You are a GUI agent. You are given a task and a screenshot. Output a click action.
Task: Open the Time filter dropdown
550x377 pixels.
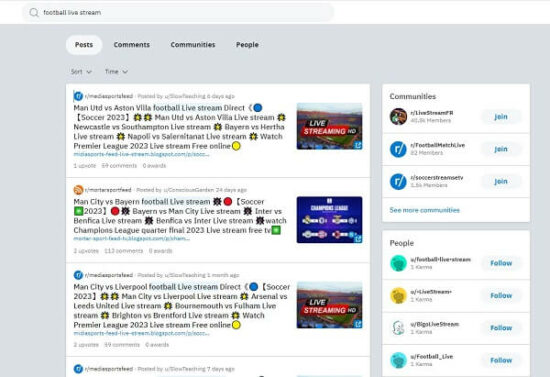(116, 72)
